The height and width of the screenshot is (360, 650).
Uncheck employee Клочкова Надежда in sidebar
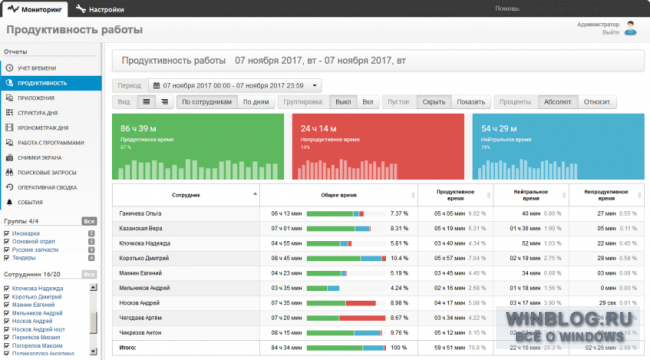[6, 288]
